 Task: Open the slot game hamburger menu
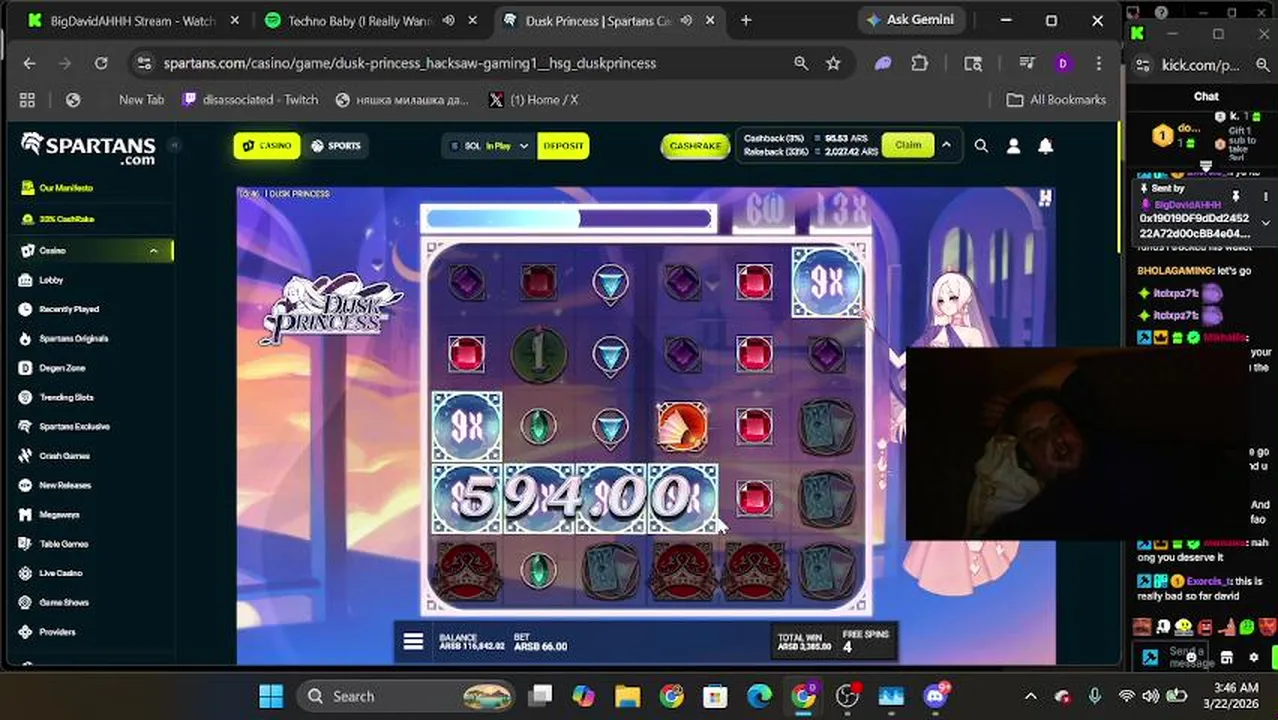click(413, 642)
